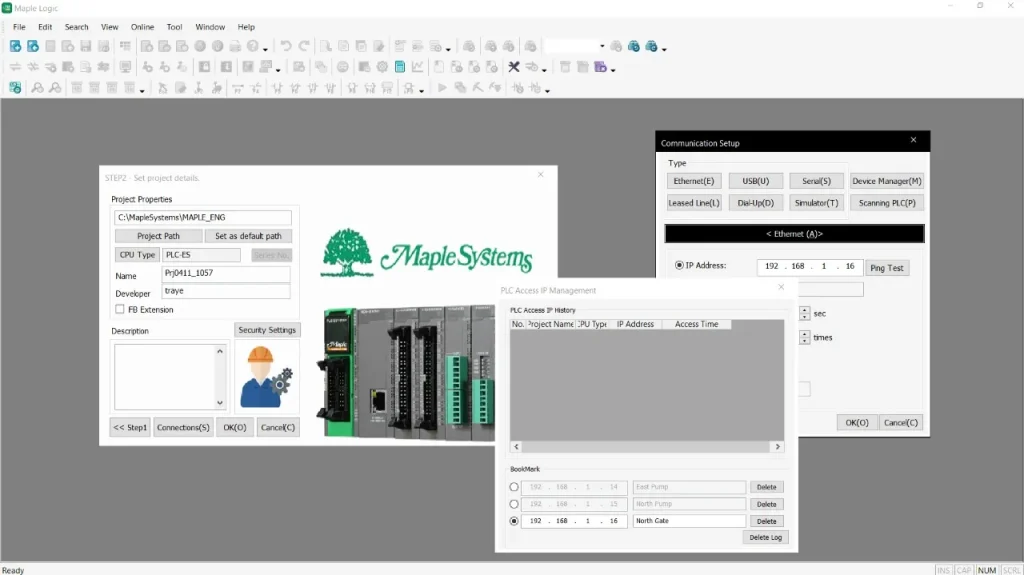The width and height of the screenshot is (1024, 575).
Task: Click the North Gate bookmark name field
Action: (689, 521)
